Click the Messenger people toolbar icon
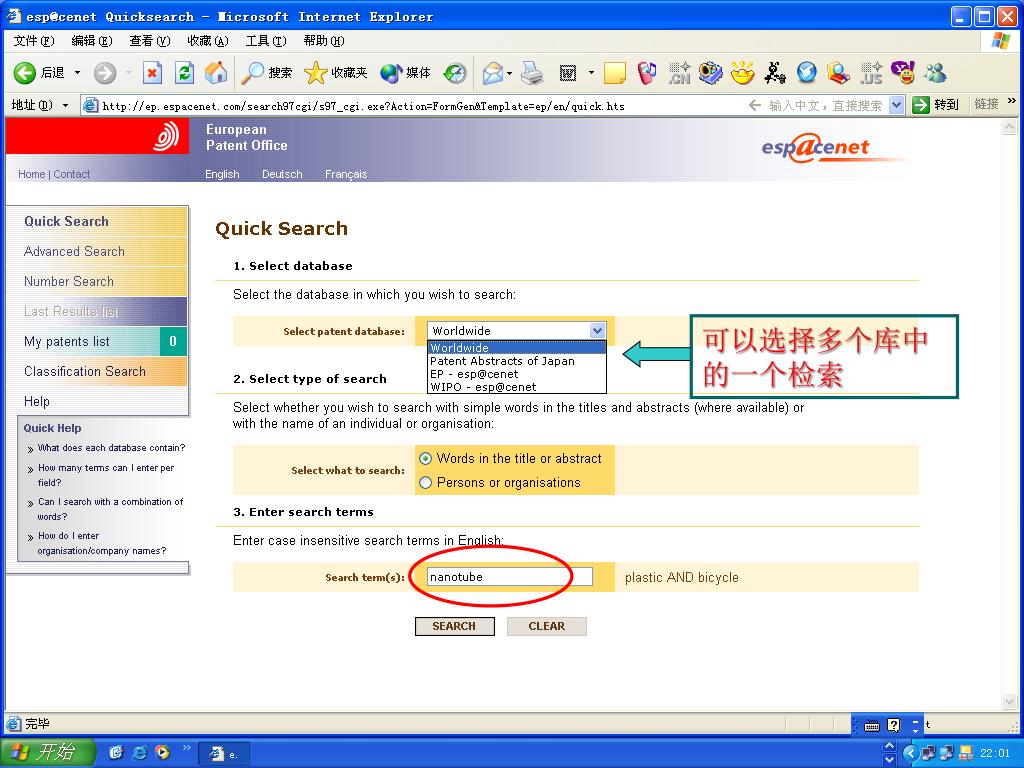 pyautogui.click(x=936, y=73)
